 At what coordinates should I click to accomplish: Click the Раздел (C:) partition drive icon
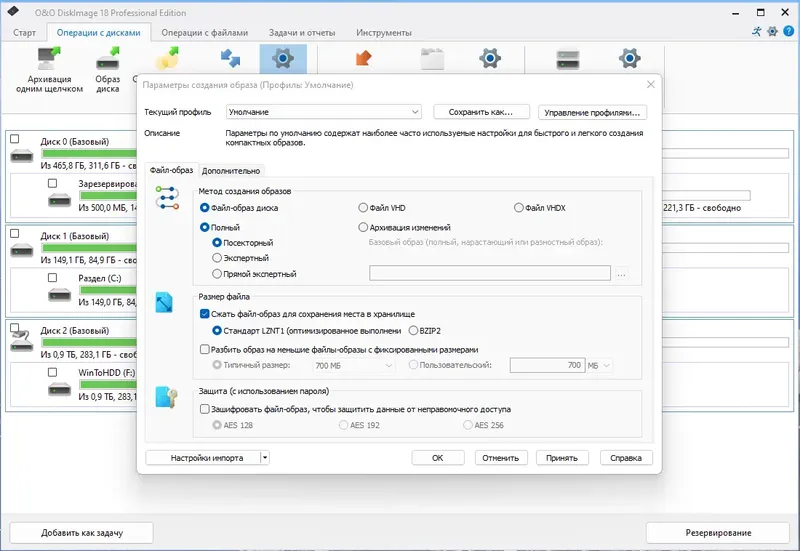(60, 295)
